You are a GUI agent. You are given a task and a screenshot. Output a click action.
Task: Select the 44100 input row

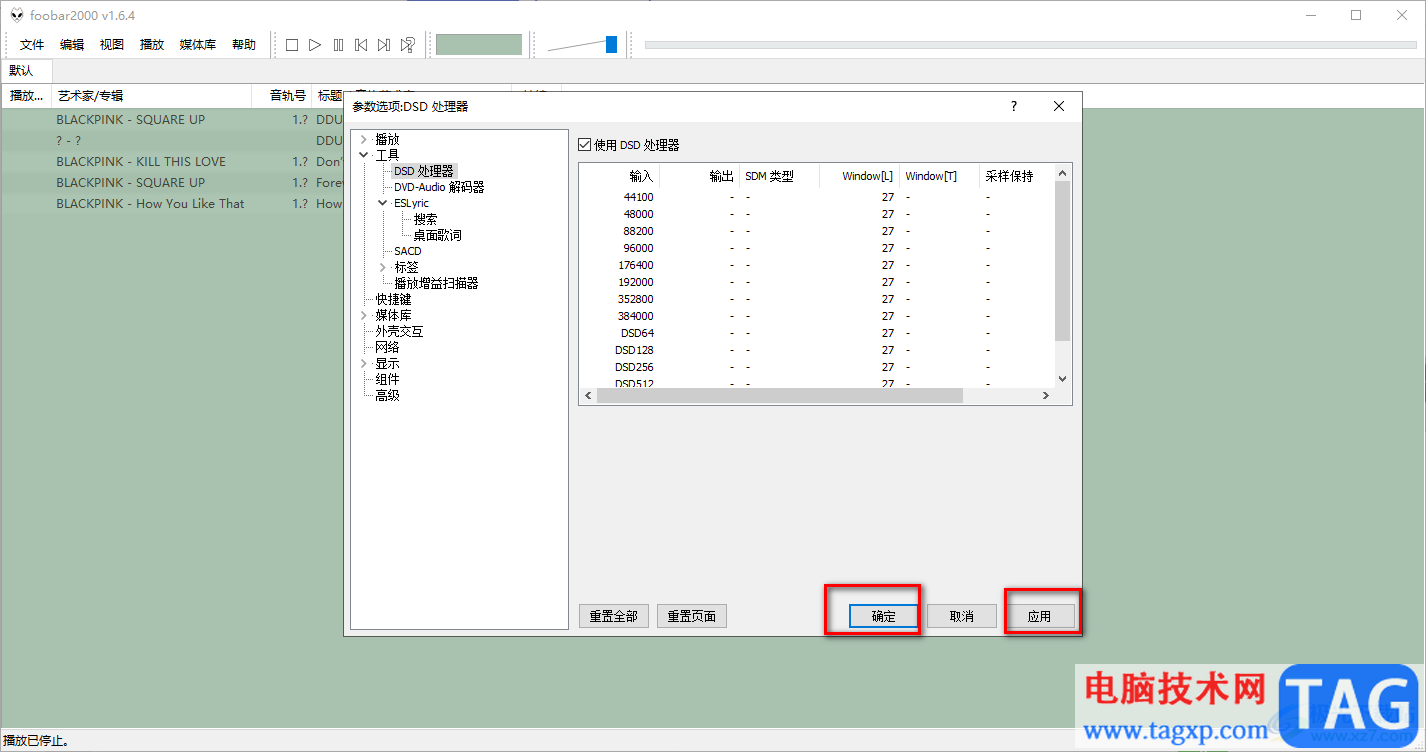(x=817, y=197)
